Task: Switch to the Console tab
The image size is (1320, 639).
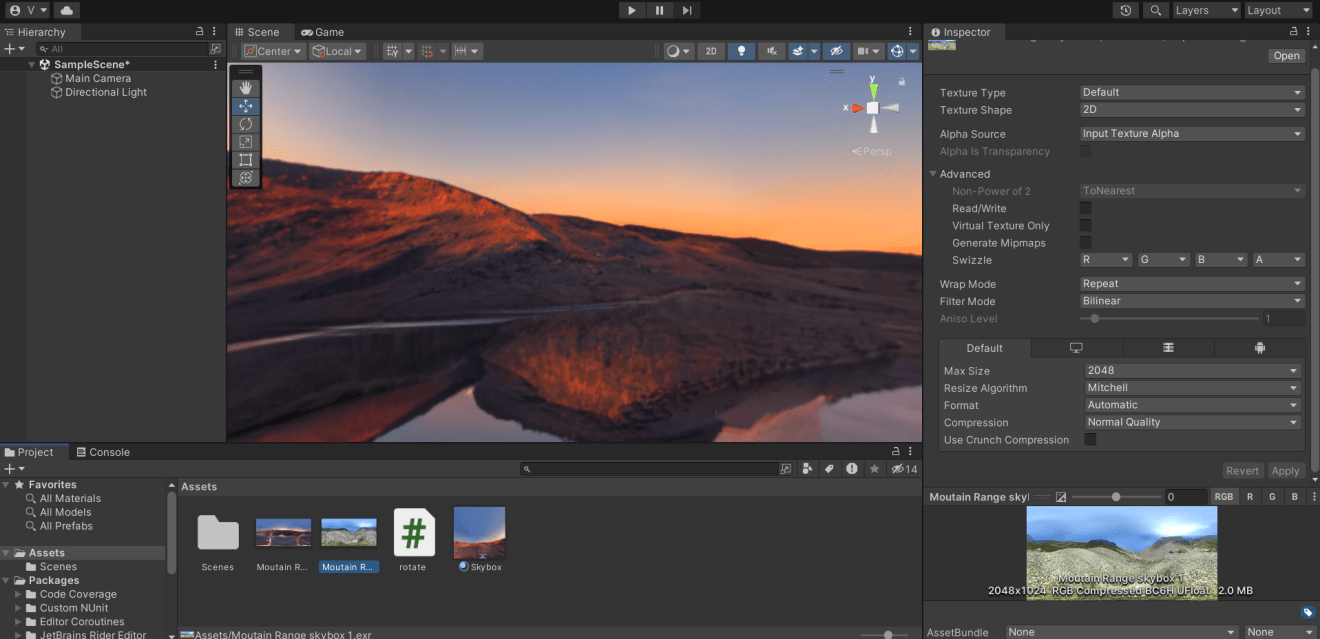Action: [x=103, y=452]
